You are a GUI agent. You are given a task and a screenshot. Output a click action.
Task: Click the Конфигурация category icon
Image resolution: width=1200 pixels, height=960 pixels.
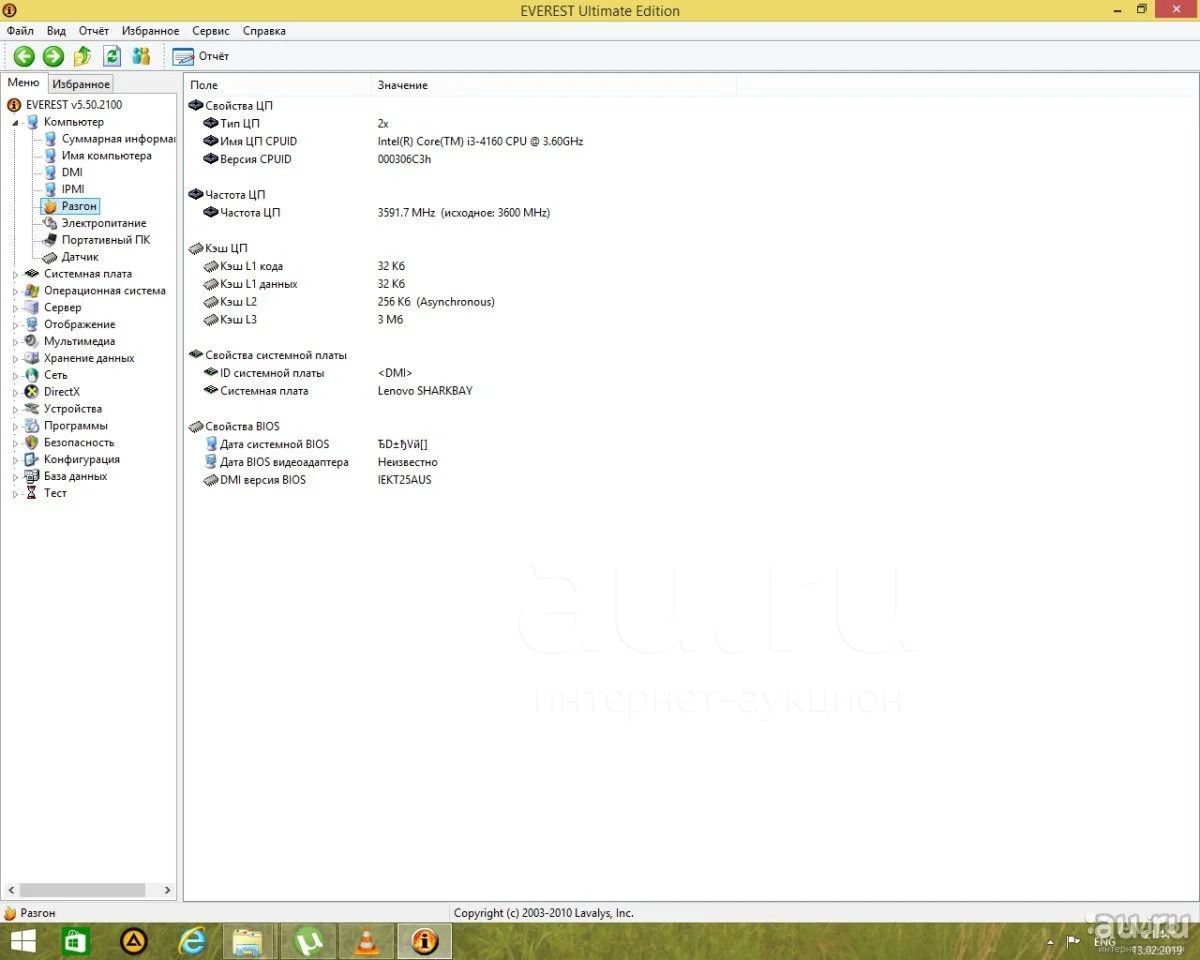pos(32,460)
